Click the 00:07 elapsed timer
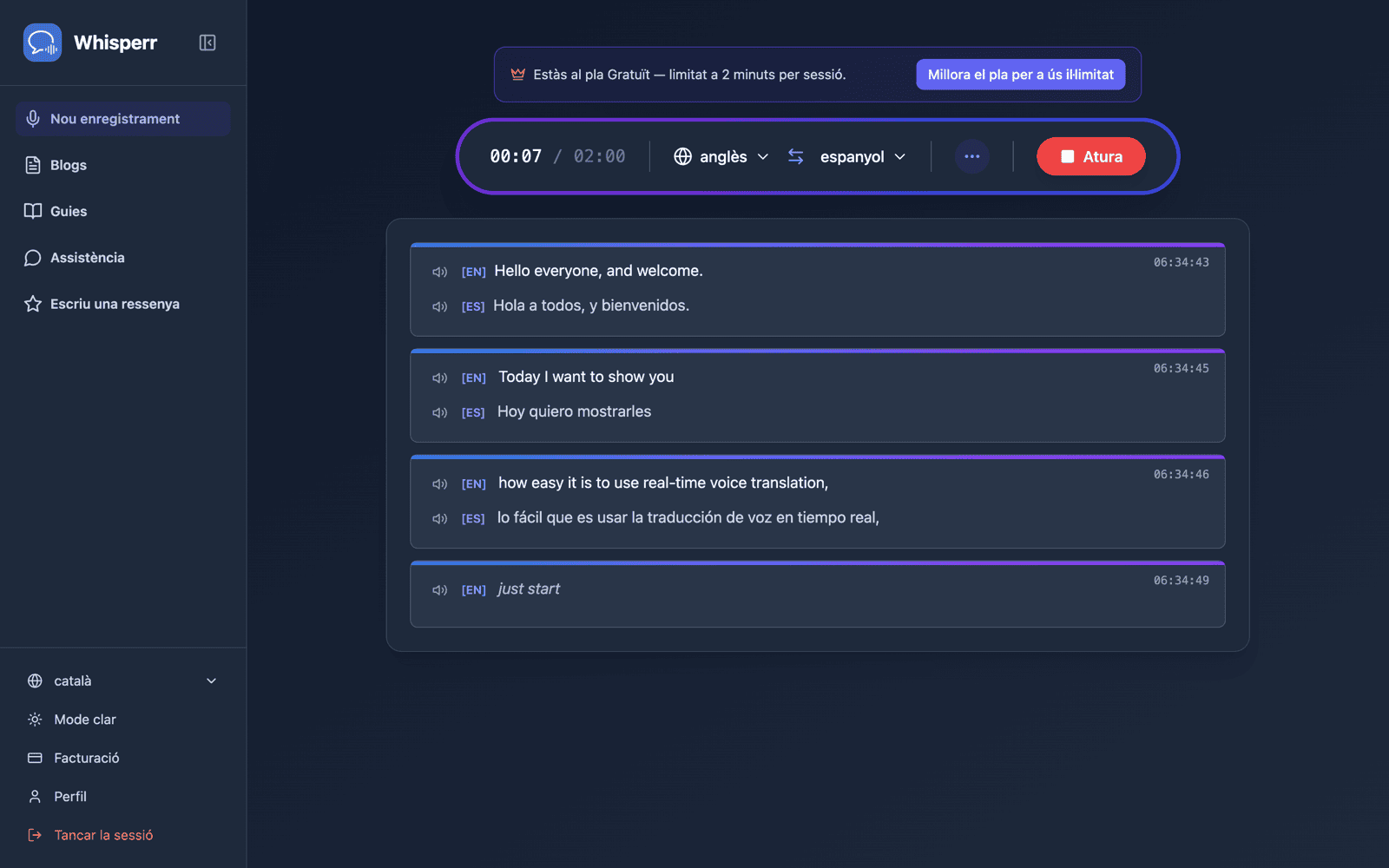Viewport: 1389px width, 868px height. pyautogui.click(x=516, y=156)
